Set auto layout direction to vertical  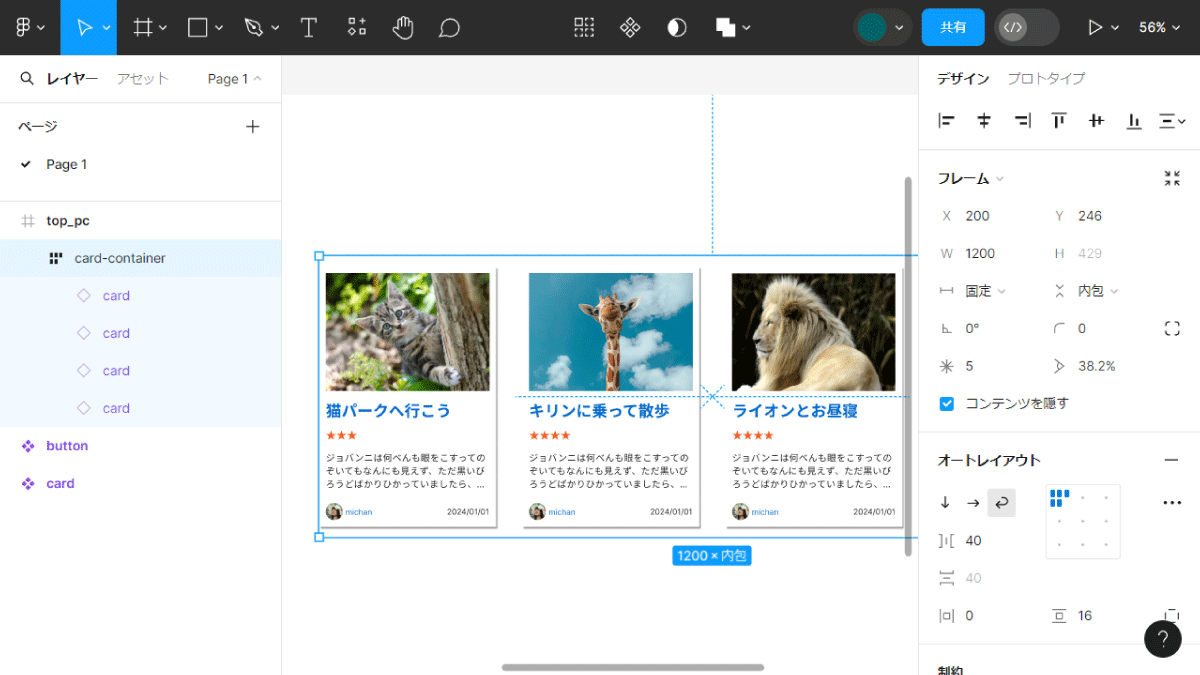[x=945, y=503]
